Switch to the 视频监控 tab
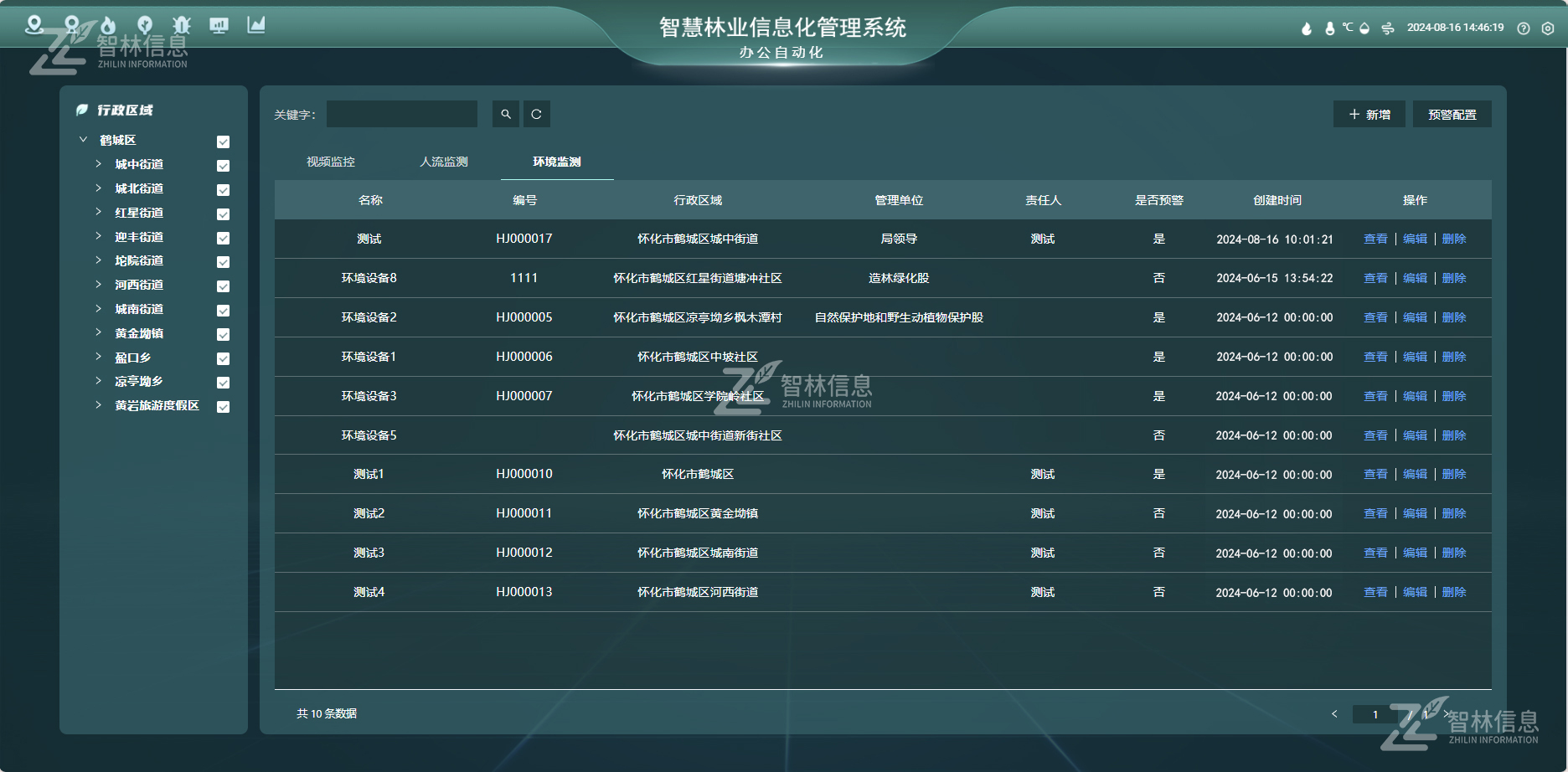This screenshot has width=1568, height=772. coord(331,162)
